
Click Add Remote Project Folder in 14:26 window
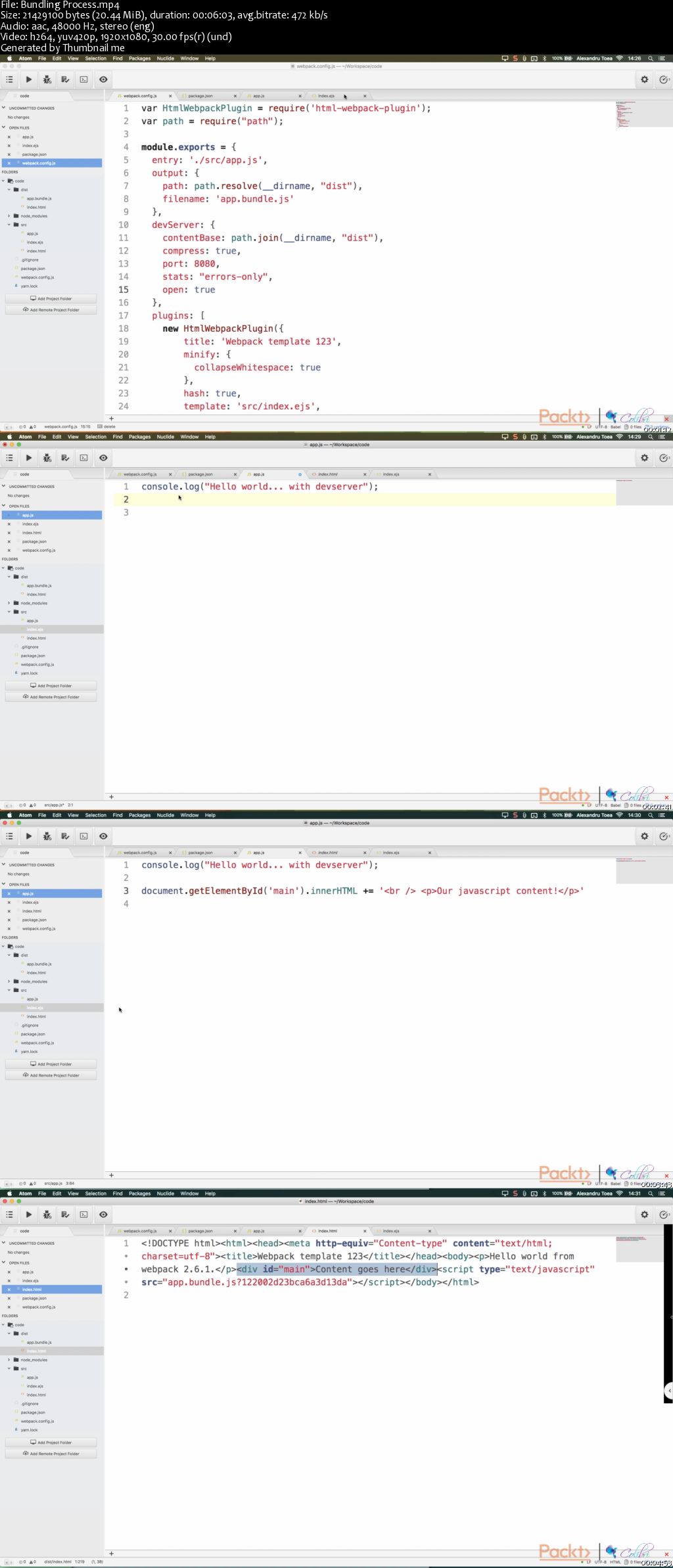pyautogui.click(x=51, y=310)
